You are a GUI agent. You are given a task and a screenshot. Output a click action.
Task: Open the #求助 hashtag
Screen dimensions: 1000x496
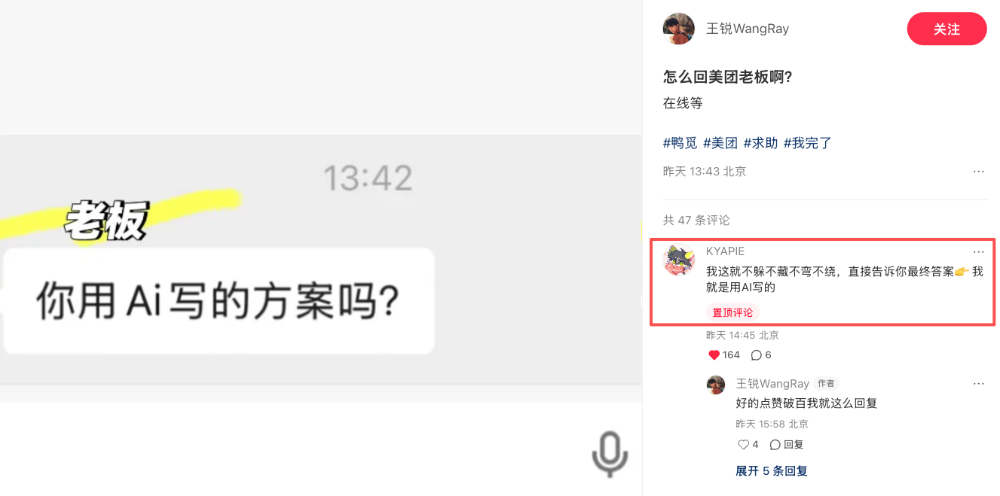pyautogui.click(x=760, y=143)
